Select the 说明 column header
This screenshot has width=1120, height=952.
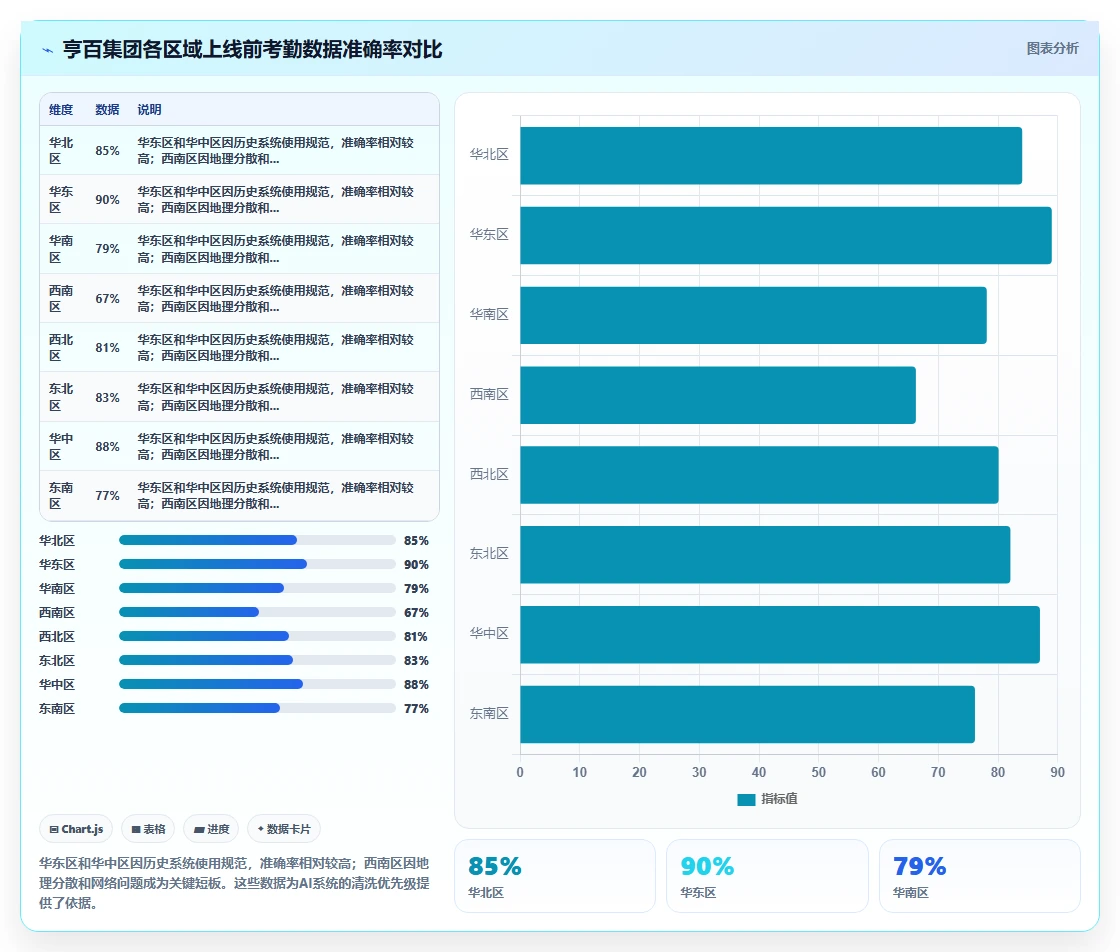(149, 110)
